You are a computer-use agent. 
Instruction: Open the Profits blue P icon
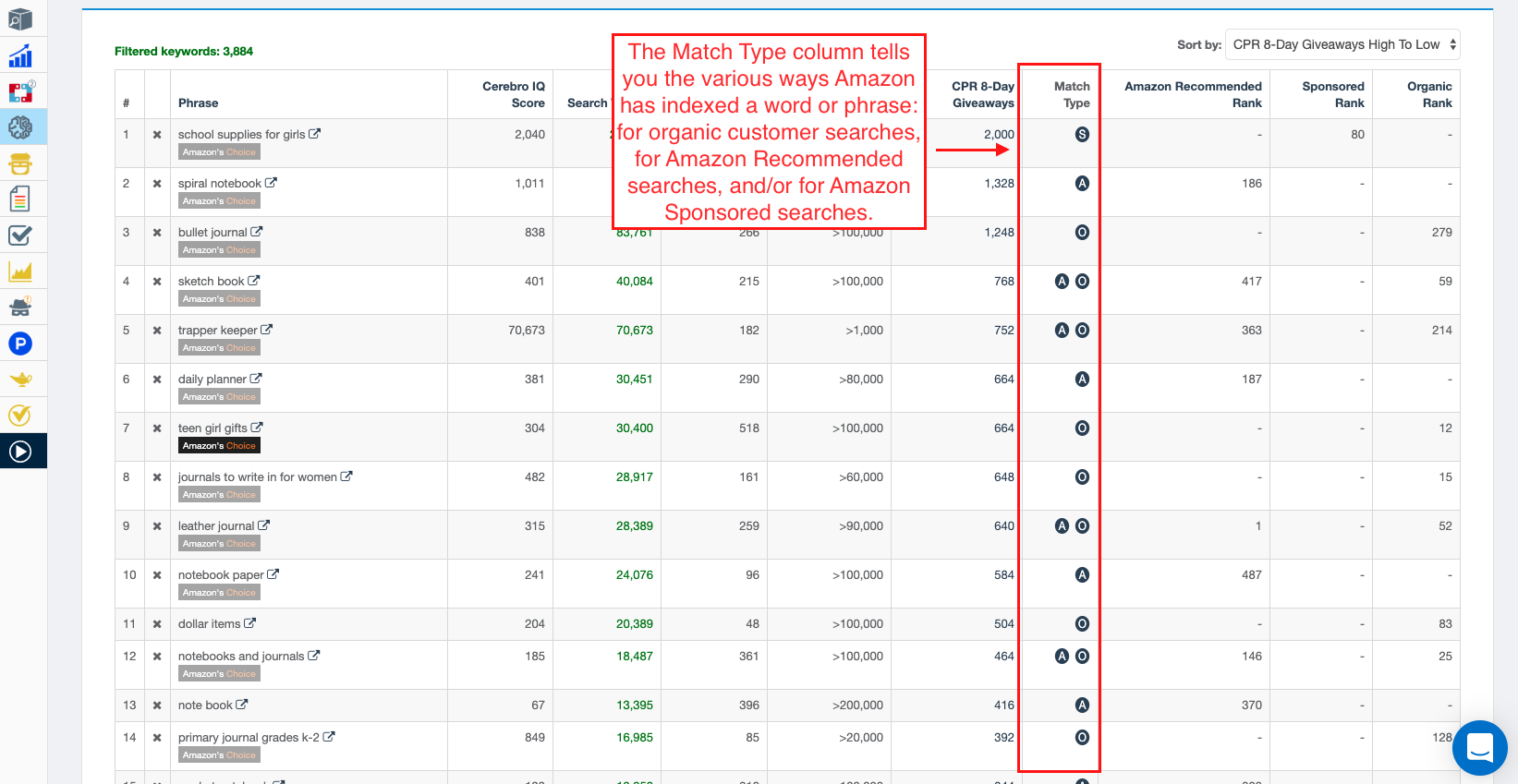click(x=20, y=344)
